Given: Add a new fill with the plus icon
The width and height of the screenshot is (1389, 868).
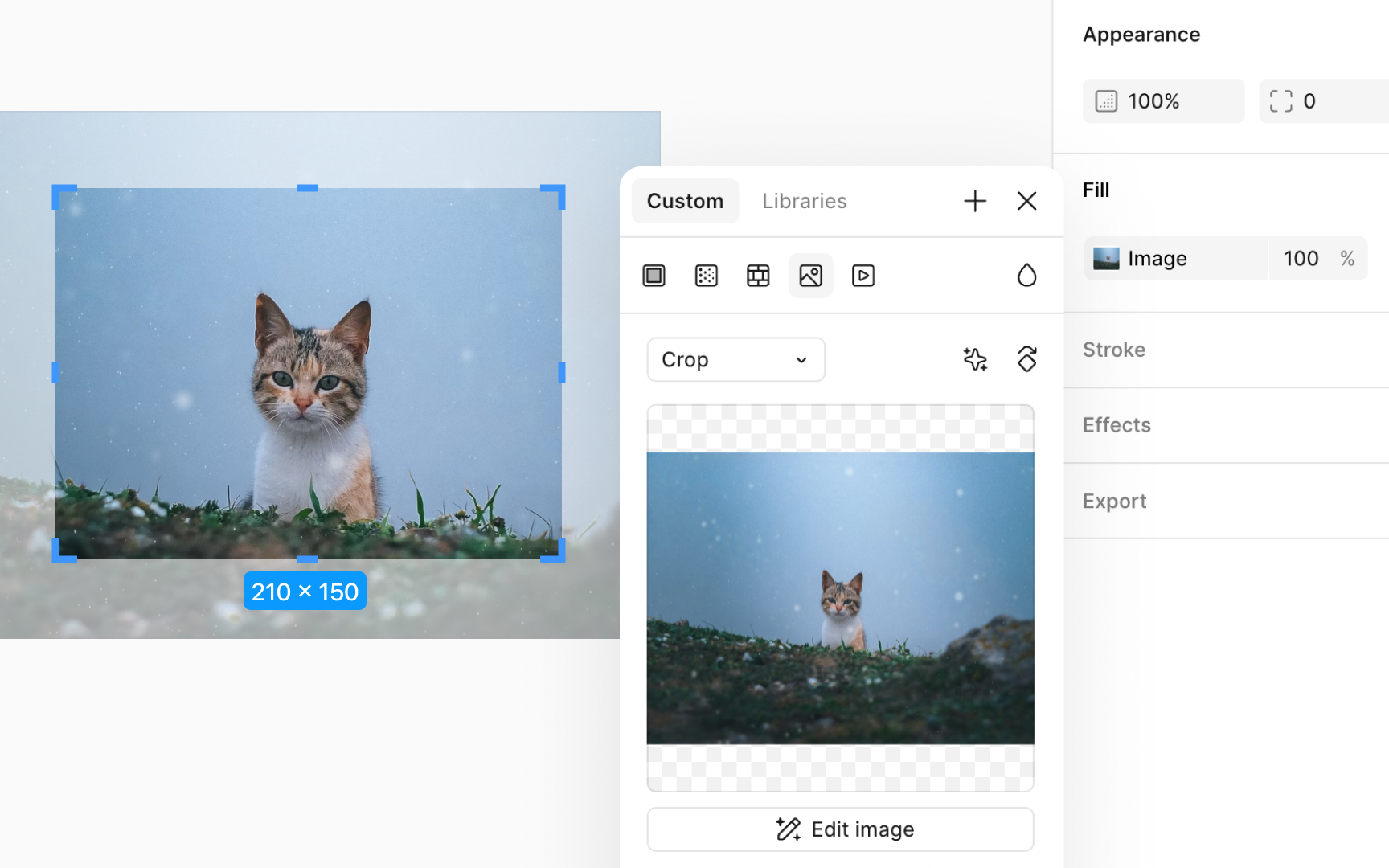Looking at the screenshot, I should click(x=974, y=200).
